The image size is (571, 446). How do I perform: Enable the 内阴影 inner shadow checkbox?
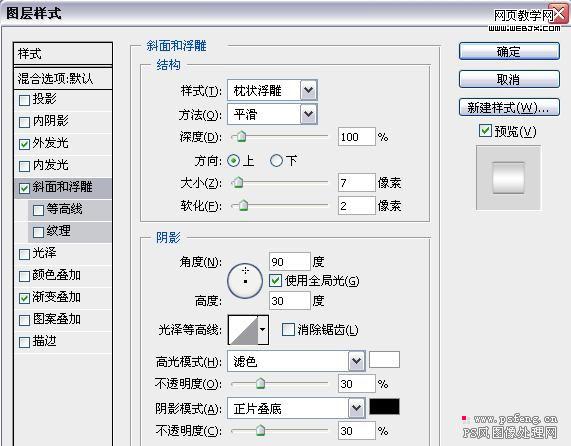(24, 122)
